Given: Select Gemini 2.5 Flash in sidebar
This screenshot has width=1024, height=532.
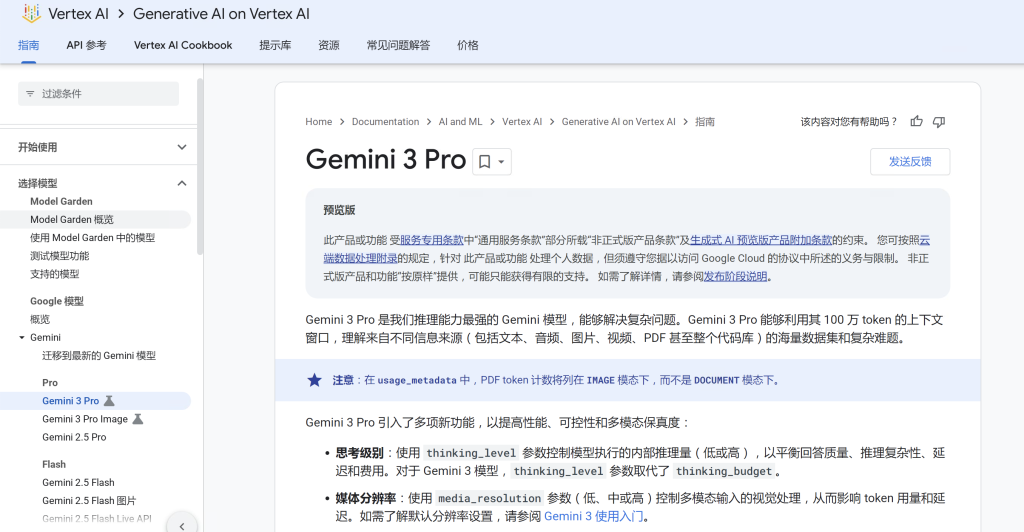Looking at the screenshot, I should [78, 482].
